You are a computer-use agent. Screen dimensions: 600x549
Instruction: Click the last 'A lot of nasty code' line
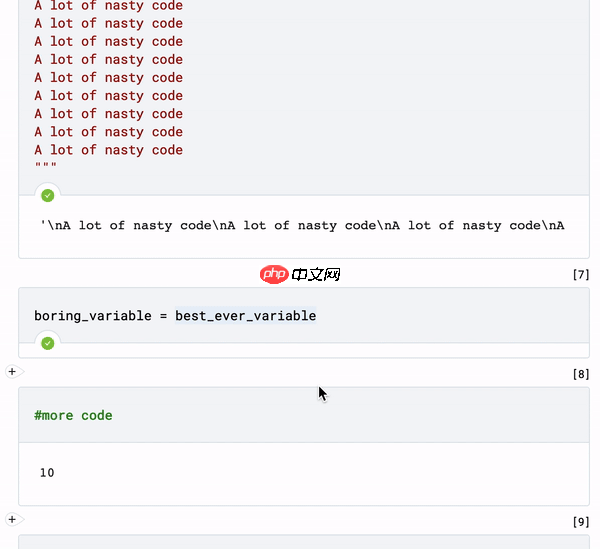point(109,150)
